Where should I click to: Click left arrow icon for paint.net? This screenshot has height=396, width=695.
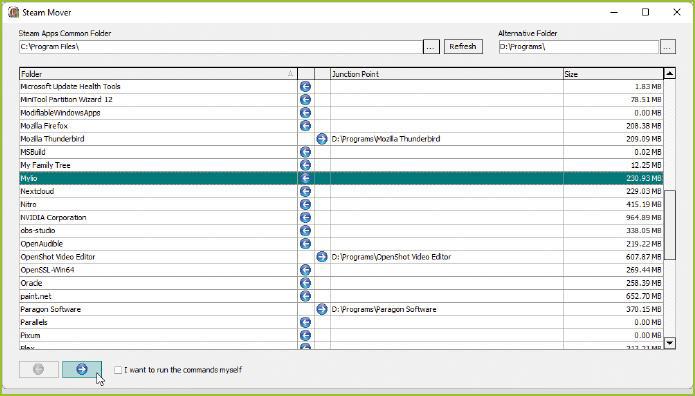click(x=305, y=296)
